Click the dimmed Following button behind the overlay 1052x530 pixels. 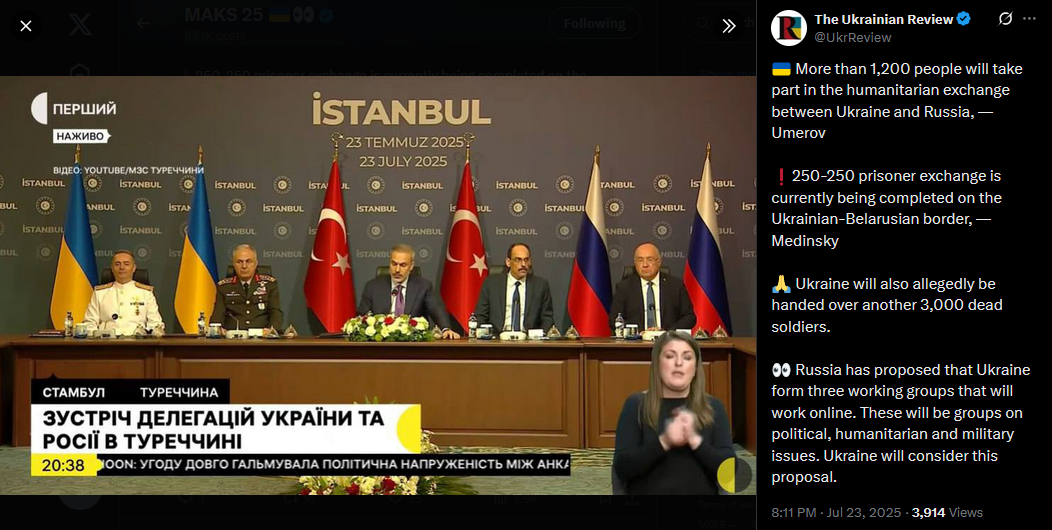tap(594, 23)
